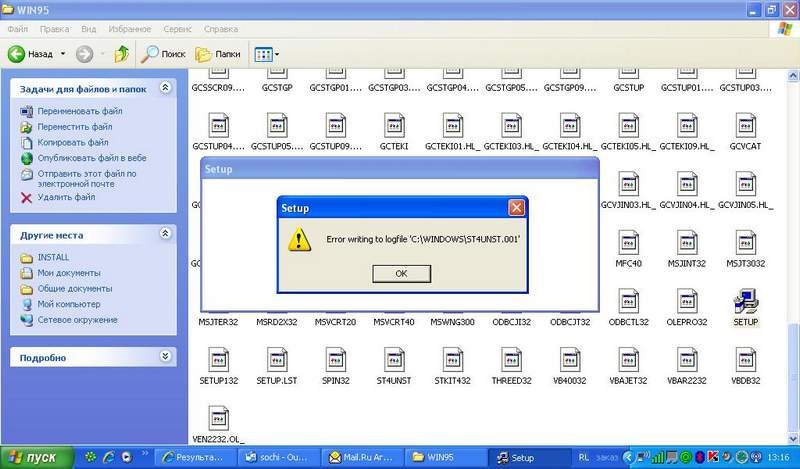Collapse the Задачи для файлов и папок panel
800x469 pixels.
coord(165,88)
